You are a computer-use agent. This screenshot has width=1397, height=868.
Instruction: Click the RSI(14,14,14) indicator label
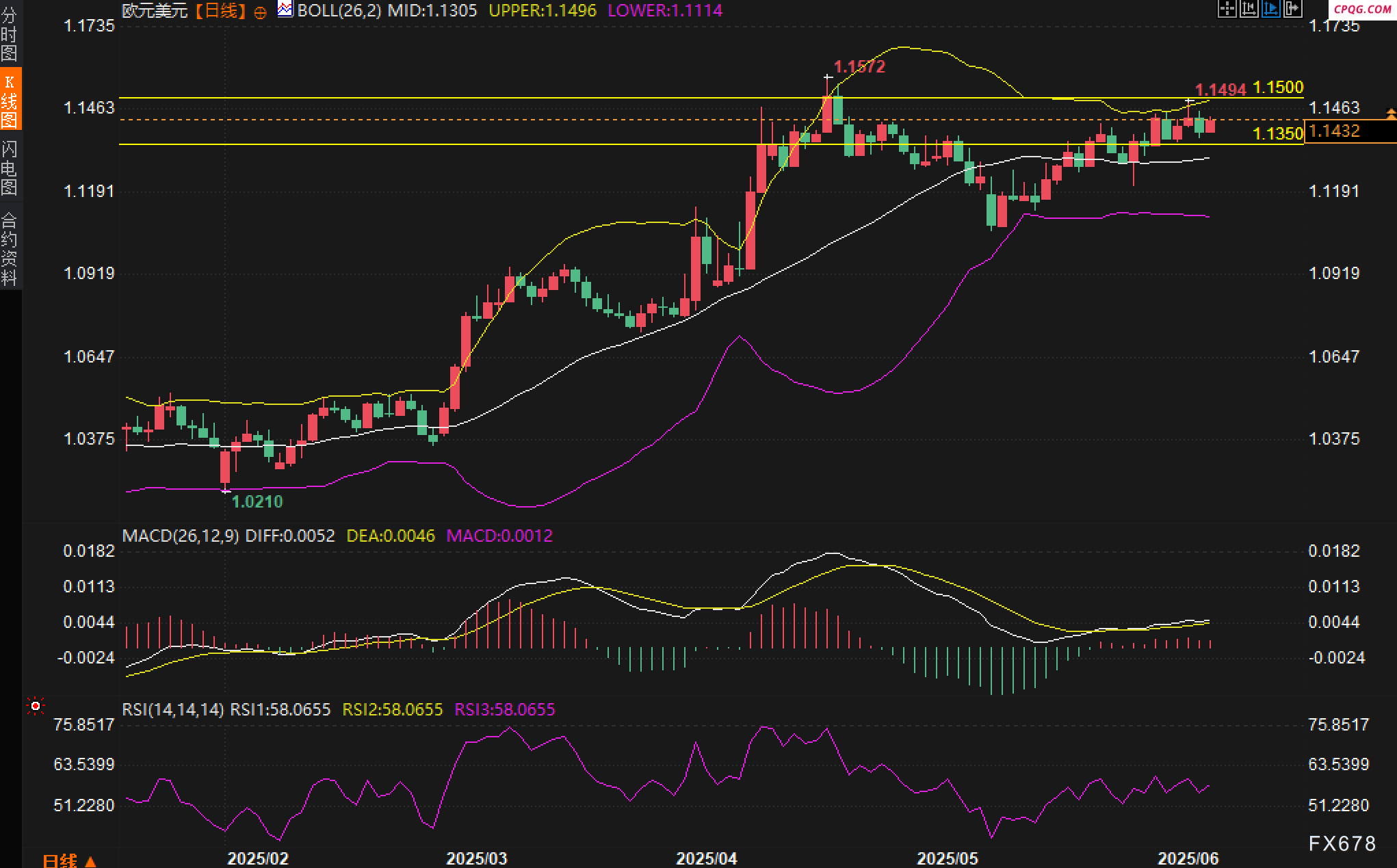pos(173,709)
